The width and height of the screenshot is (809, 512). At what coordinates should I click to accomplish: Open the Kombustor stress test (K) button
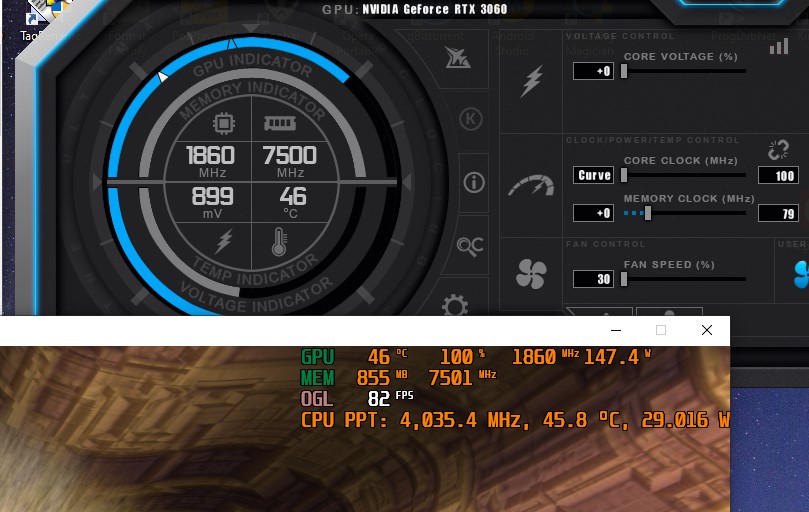[471, 119]
